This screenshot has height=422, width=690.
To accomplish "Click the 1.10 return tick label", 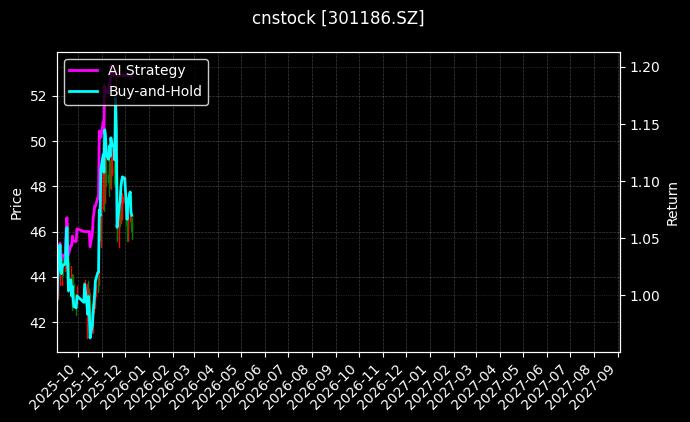I will (x=645, y=182).
